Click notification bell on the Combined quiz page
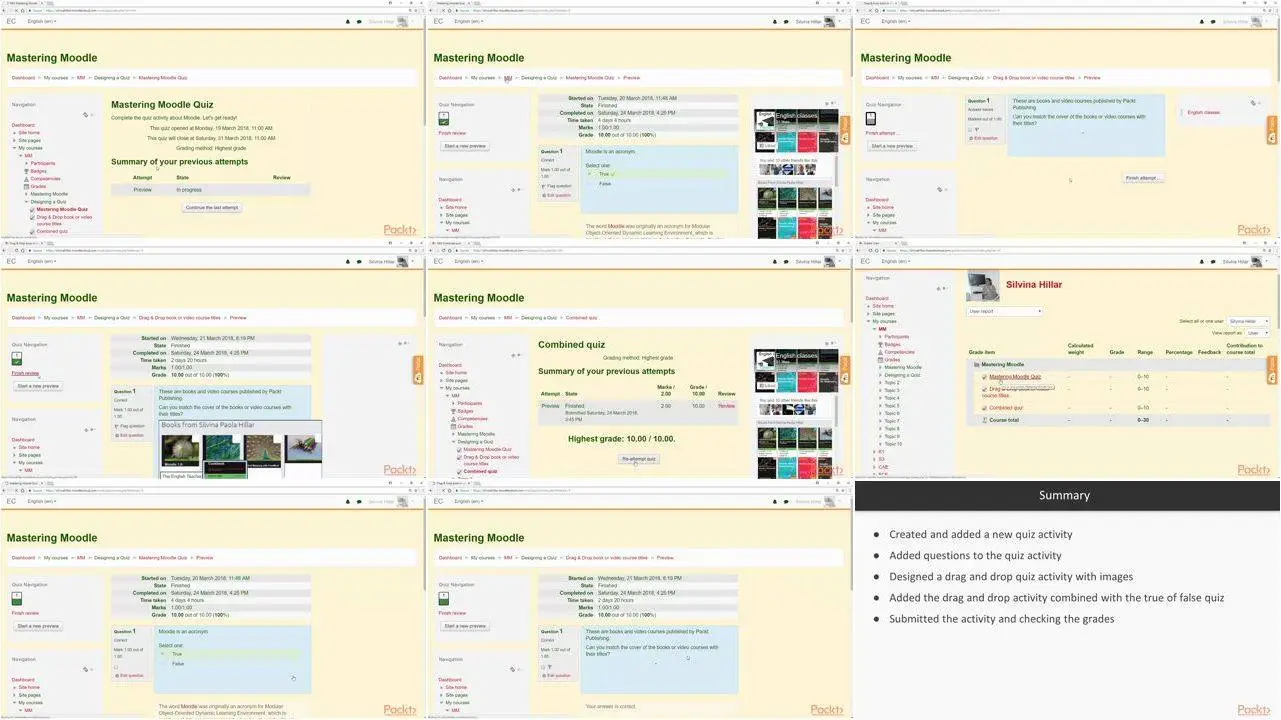Screen dimensions: 1281x720 click(x=775, y=261)
